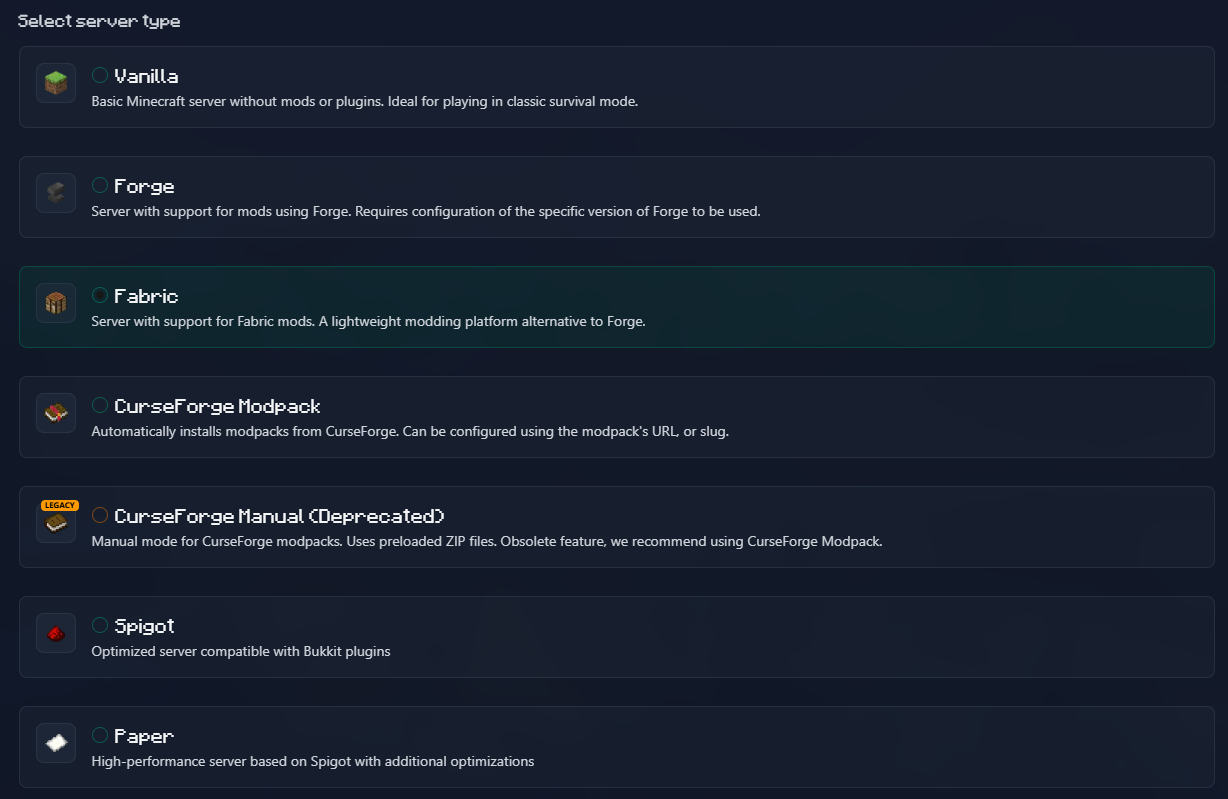Image resolution: width=1228 pixels, height=799 pixels.
Task: Click the Paper high-performance server description
Action: point(312,761)
